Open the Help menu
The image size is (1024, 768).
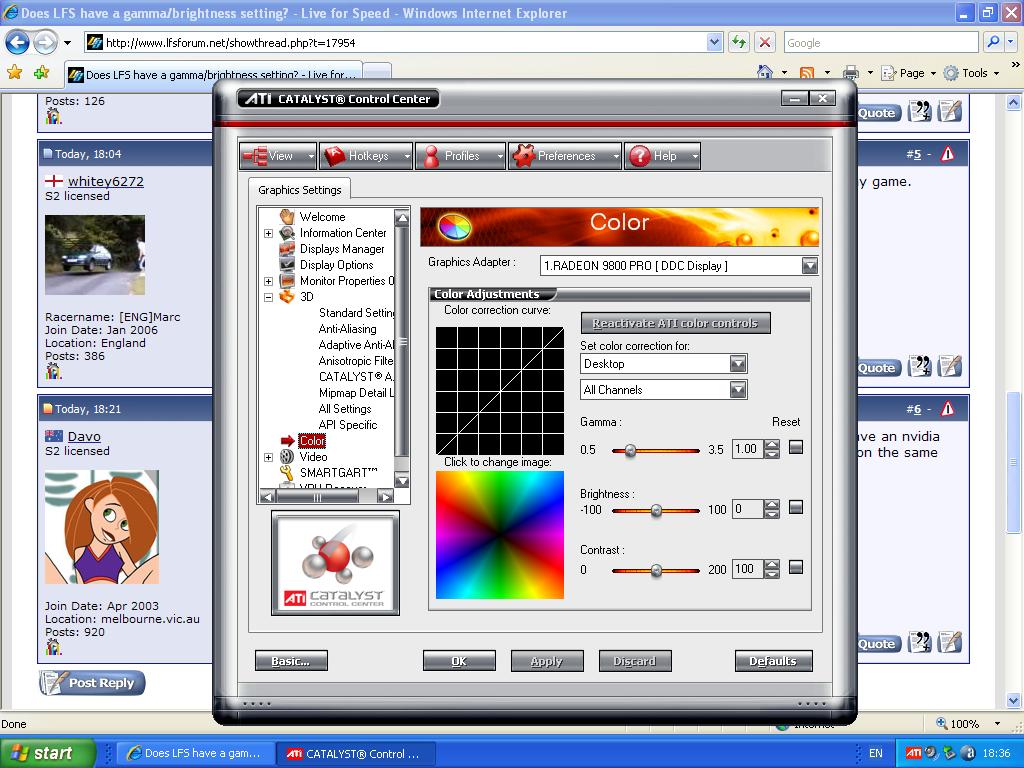pos(662,156)
